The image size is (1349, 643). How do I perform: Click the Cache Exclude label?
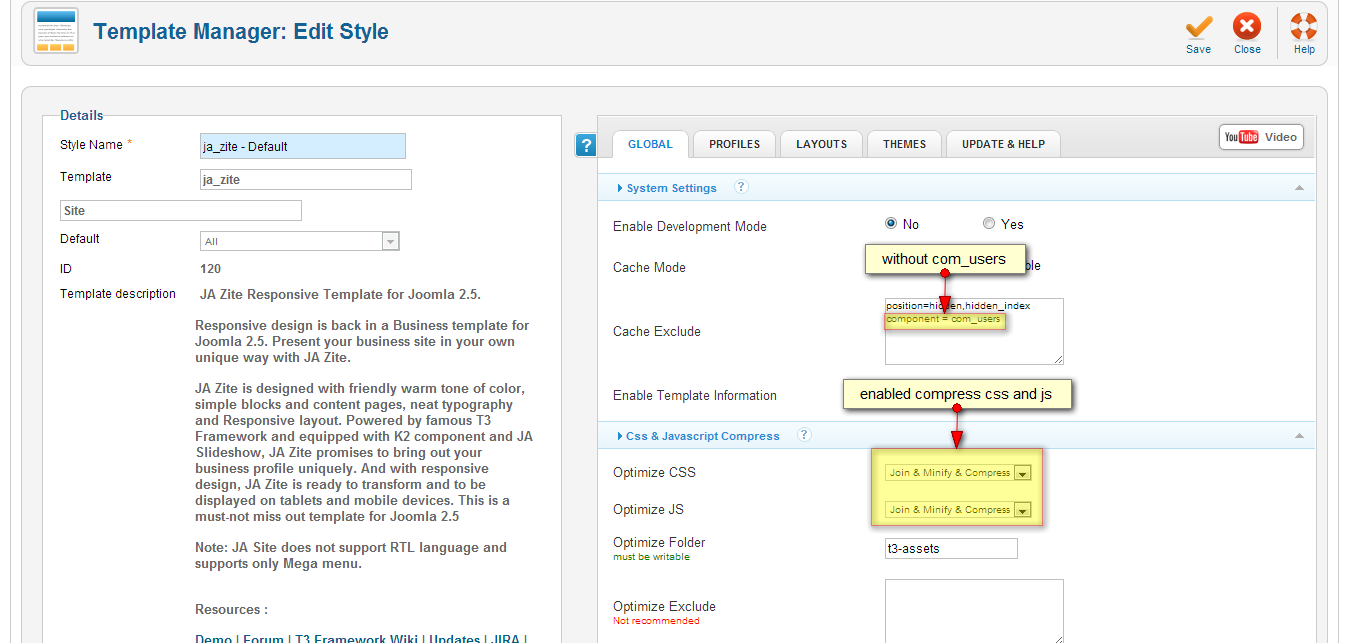click(657, 331)
